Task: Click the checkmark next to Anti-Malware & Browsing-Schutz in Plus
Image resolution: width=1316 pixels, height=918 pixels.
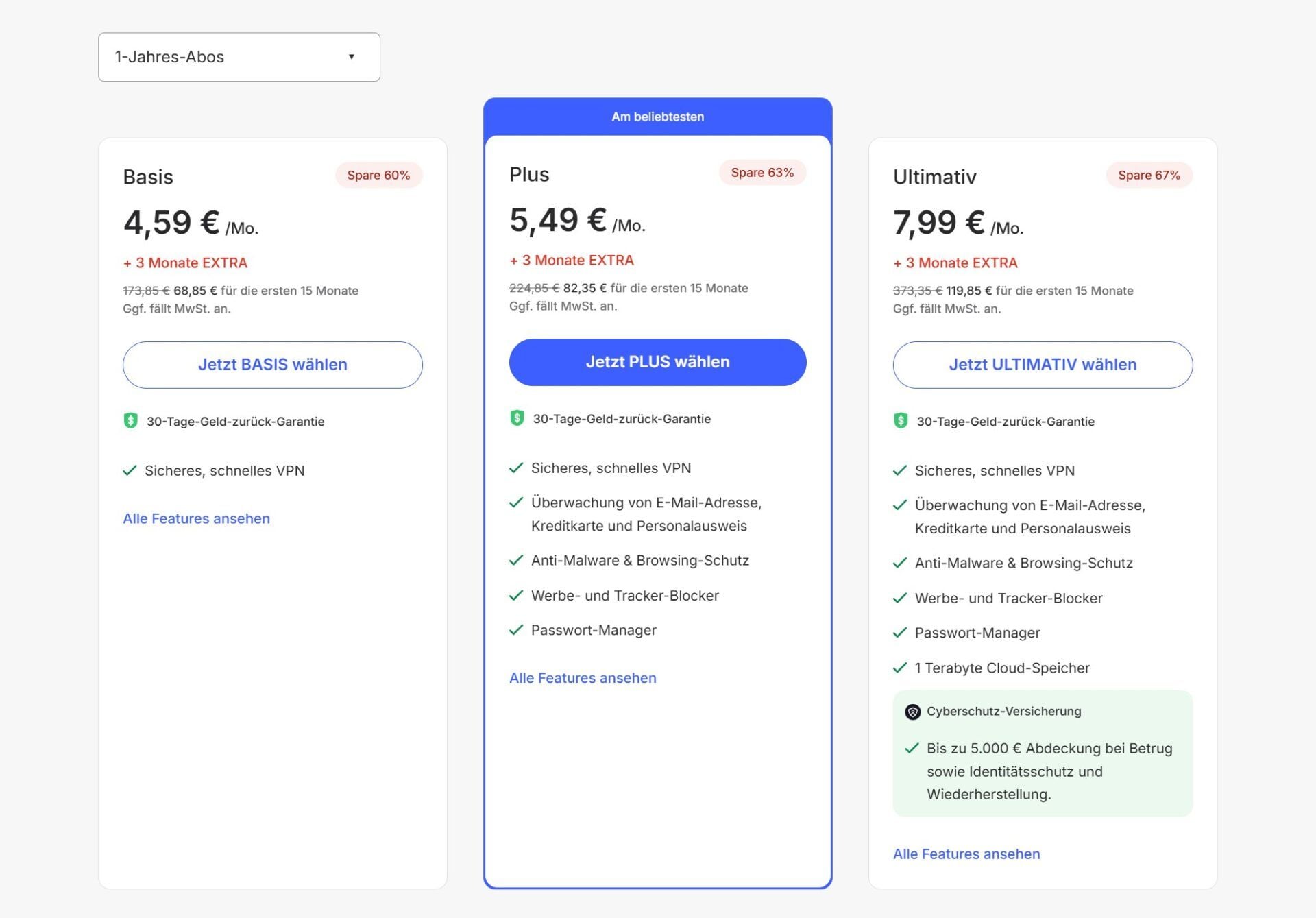Action: pyautogui.click(x=515, y=559)
